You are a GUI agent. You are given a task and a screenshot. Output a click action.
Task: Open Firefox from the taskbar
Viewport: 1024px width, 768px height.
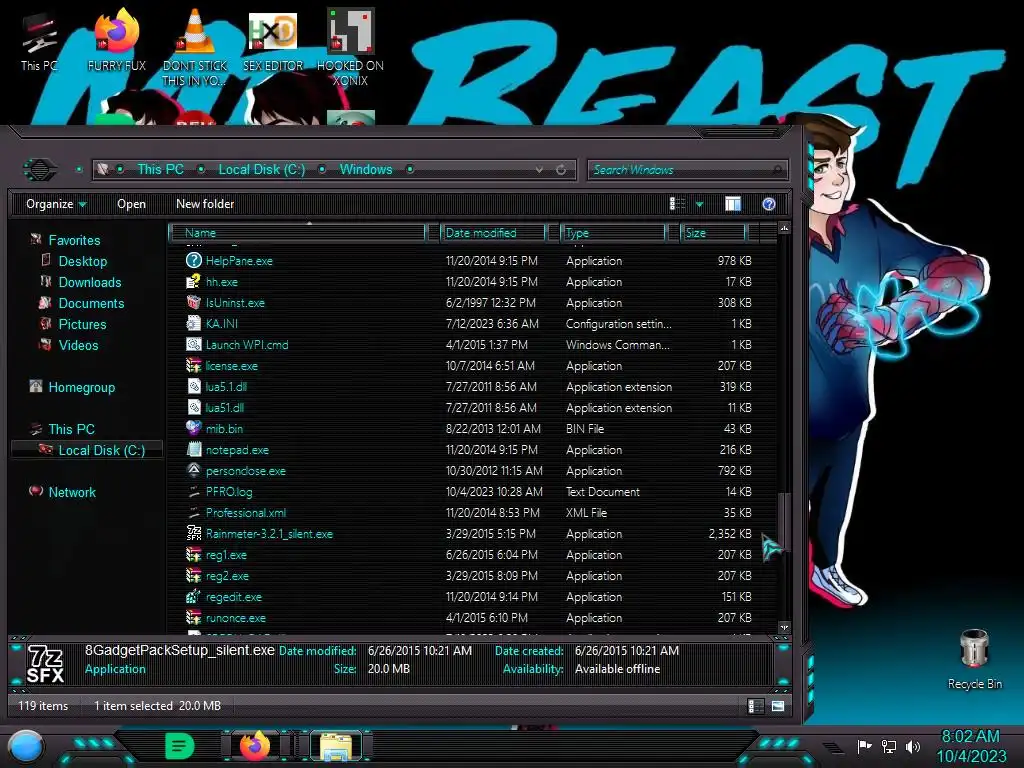click(x=255, y=746)
